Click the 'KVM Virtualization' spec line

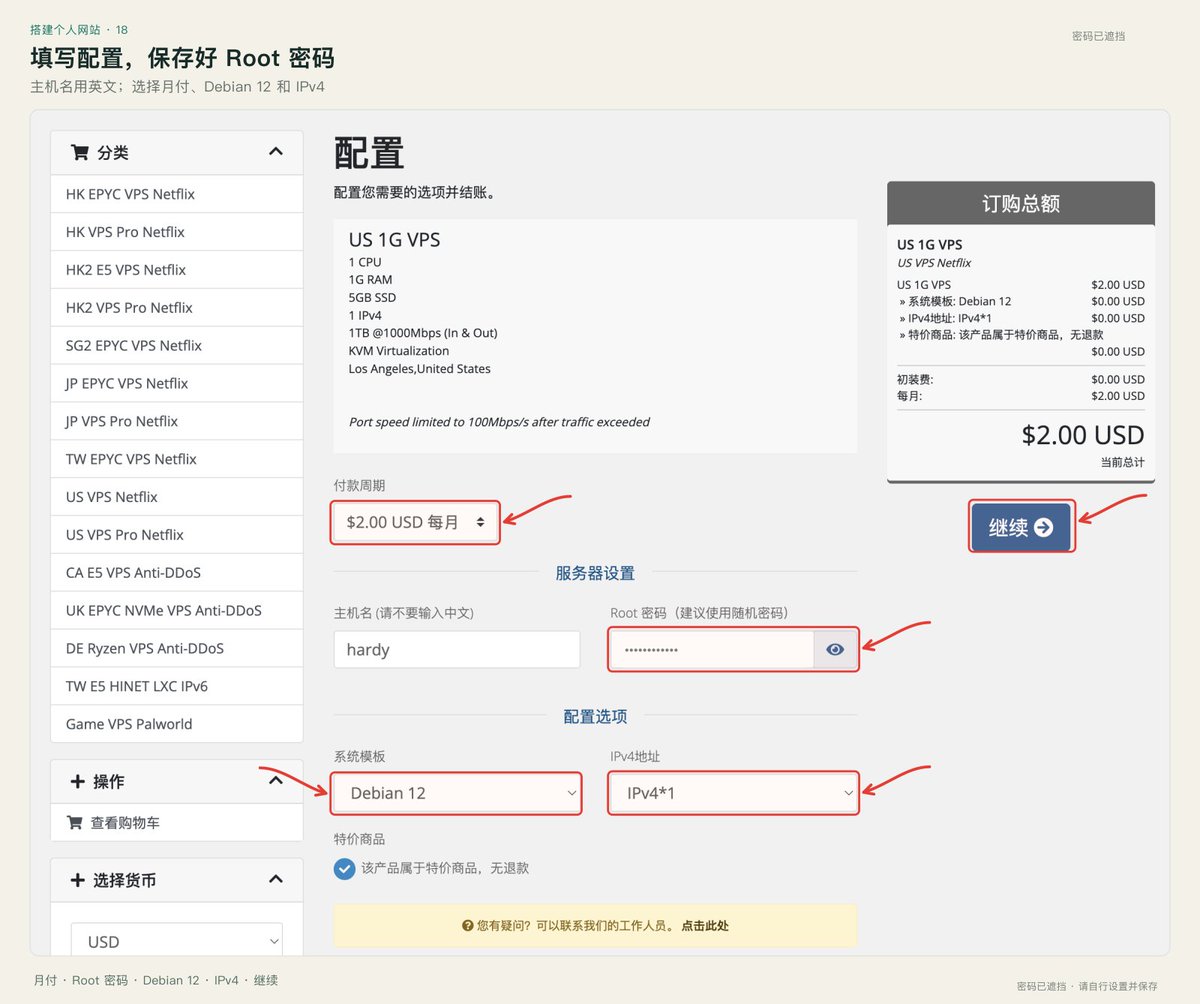click(x=399, y=351)
